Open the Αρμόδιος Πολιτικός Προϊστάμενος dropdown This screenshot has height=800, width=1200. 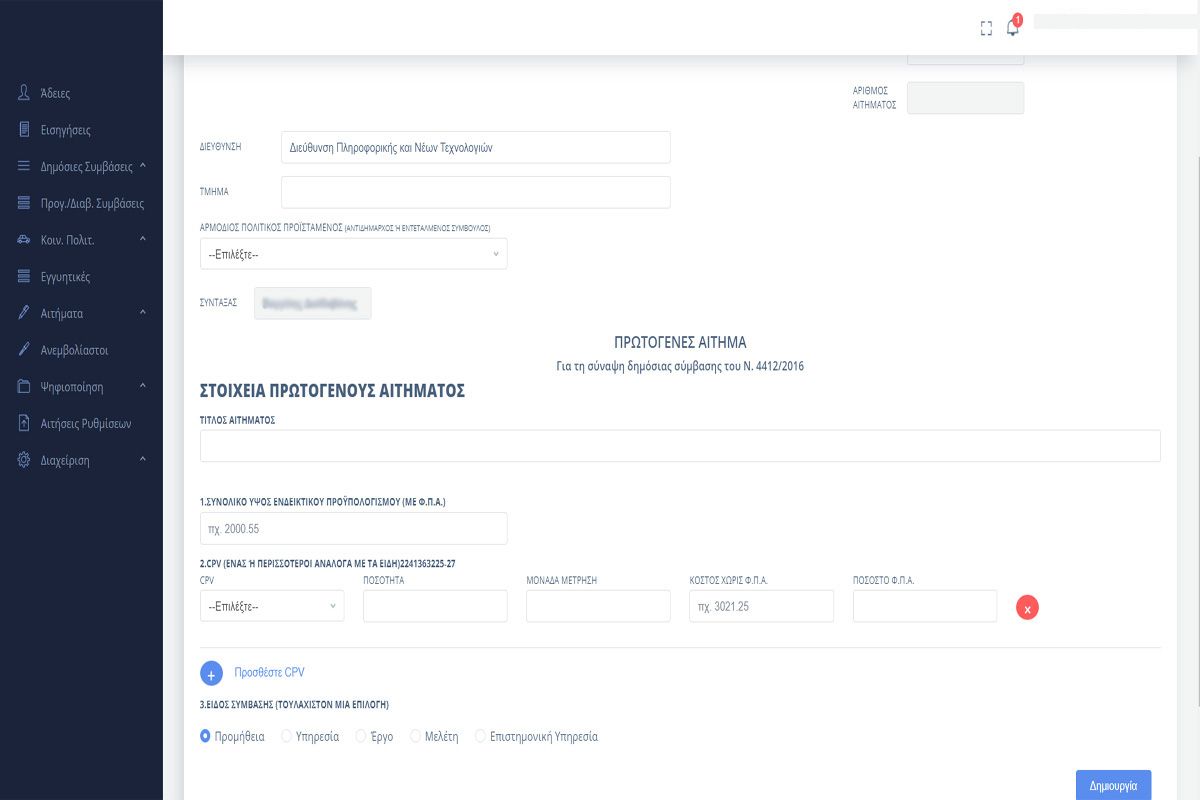354,254
